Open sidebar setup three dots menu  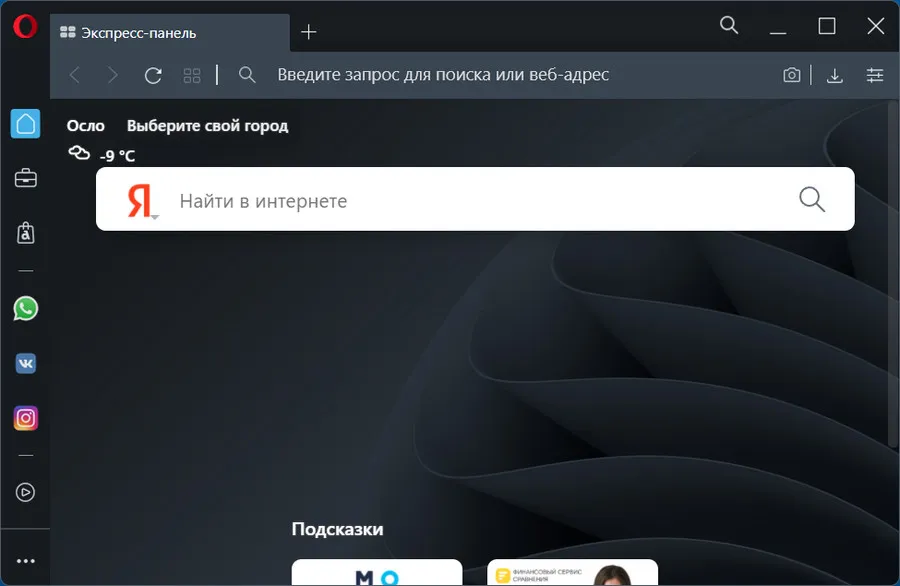click(x=25, y=561)
